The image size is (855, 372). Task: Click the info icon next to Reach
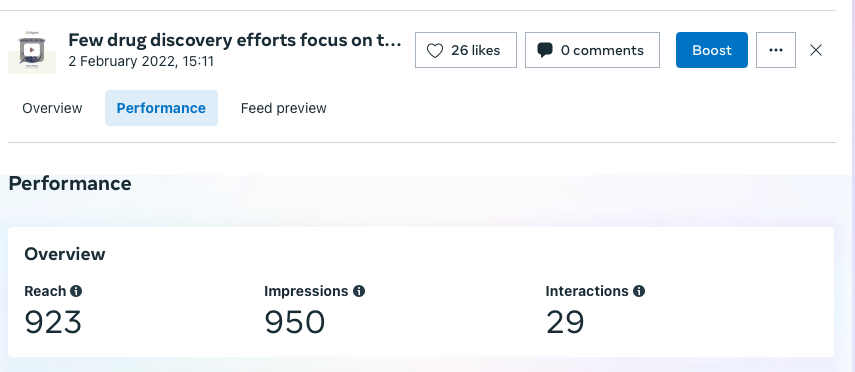pyautogui.click(x=76, y=291)
